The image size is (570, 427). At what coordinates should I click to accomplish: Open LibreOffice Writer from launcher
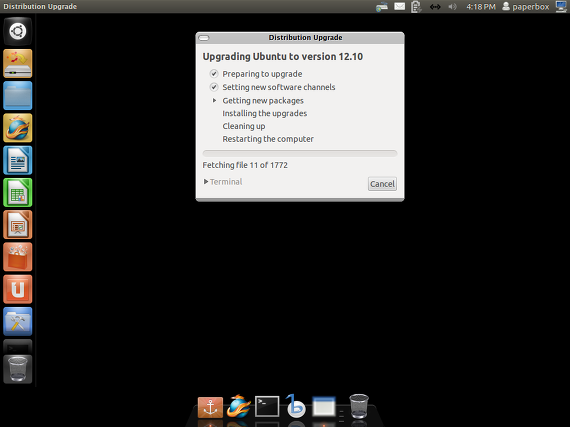click(17, 160)
